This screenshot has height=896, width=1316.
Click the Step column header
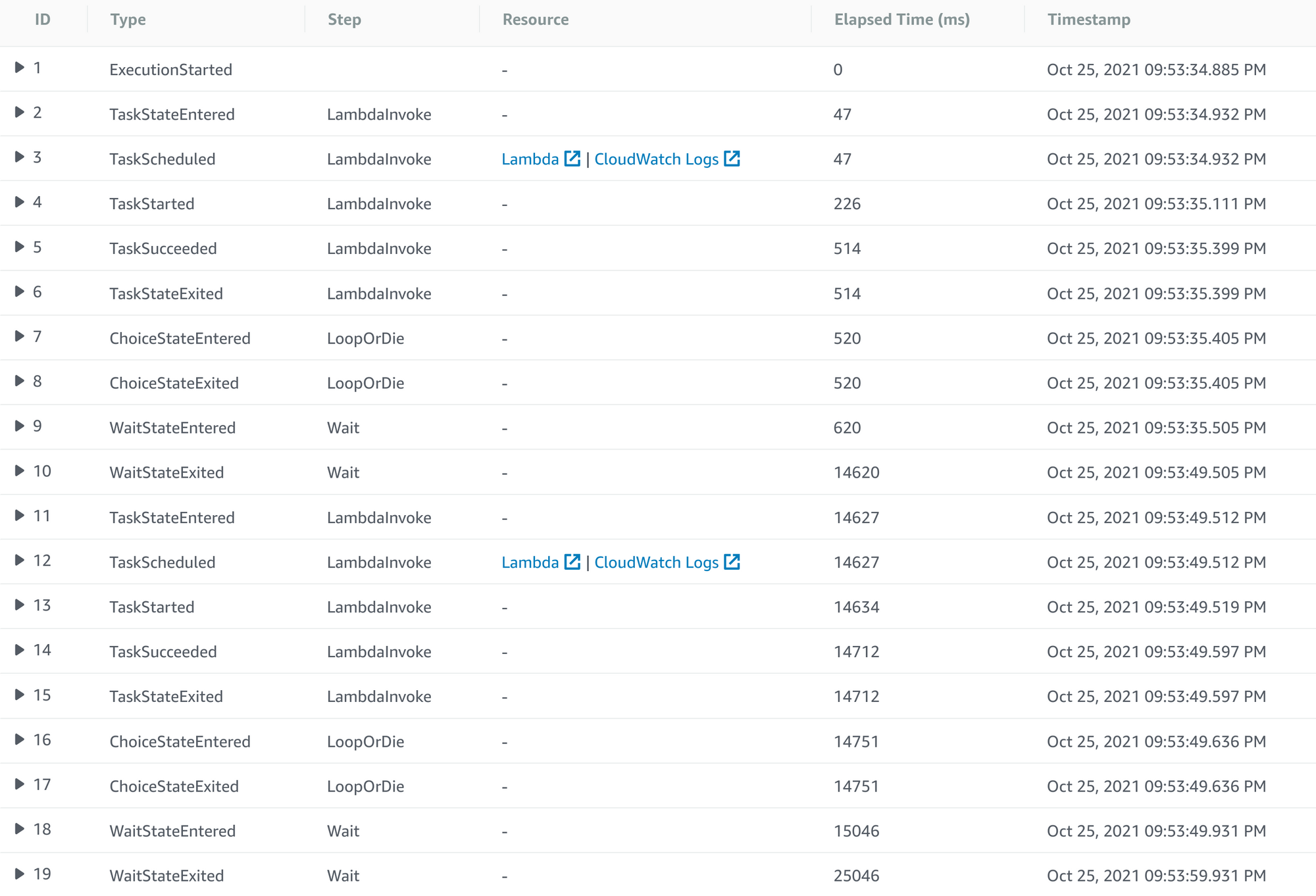344,20
